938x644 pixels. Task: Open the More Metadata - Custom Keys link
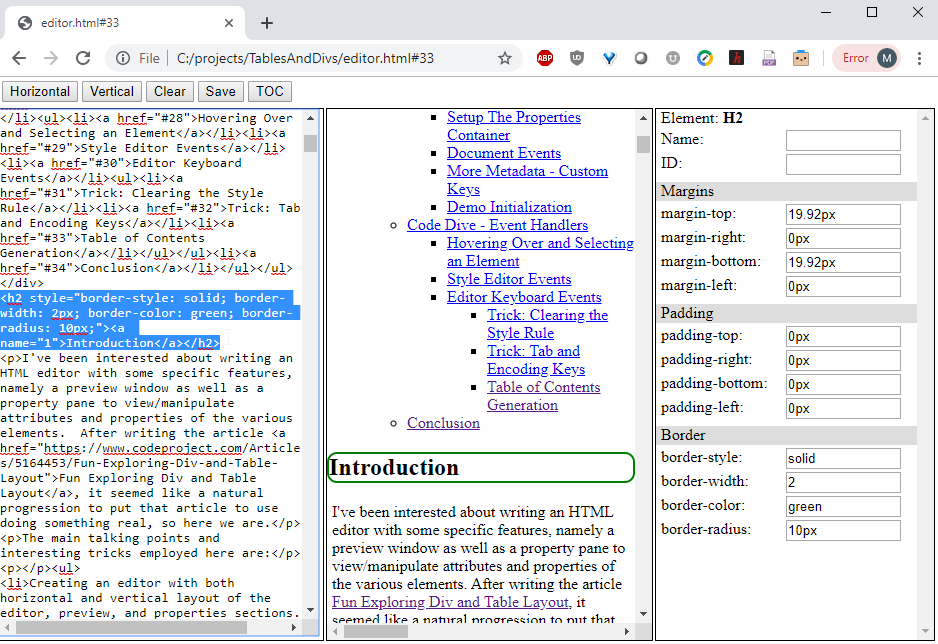(x=527, y=180)
